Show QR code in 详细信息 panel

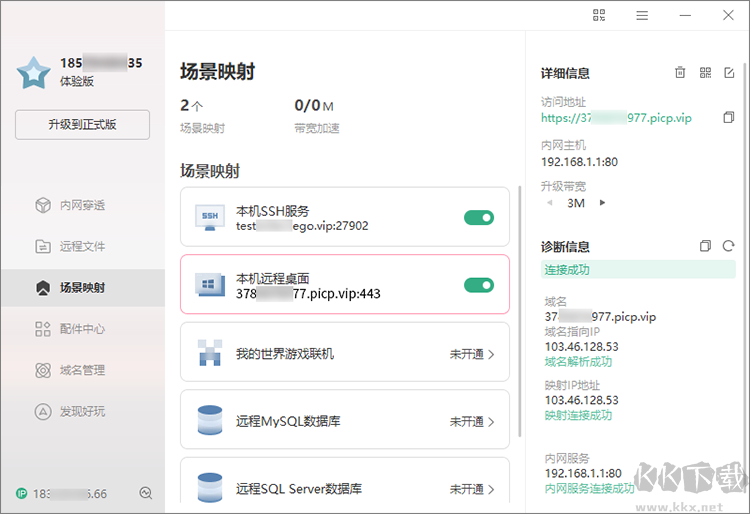pyautogui.click(x=705, y=73)
